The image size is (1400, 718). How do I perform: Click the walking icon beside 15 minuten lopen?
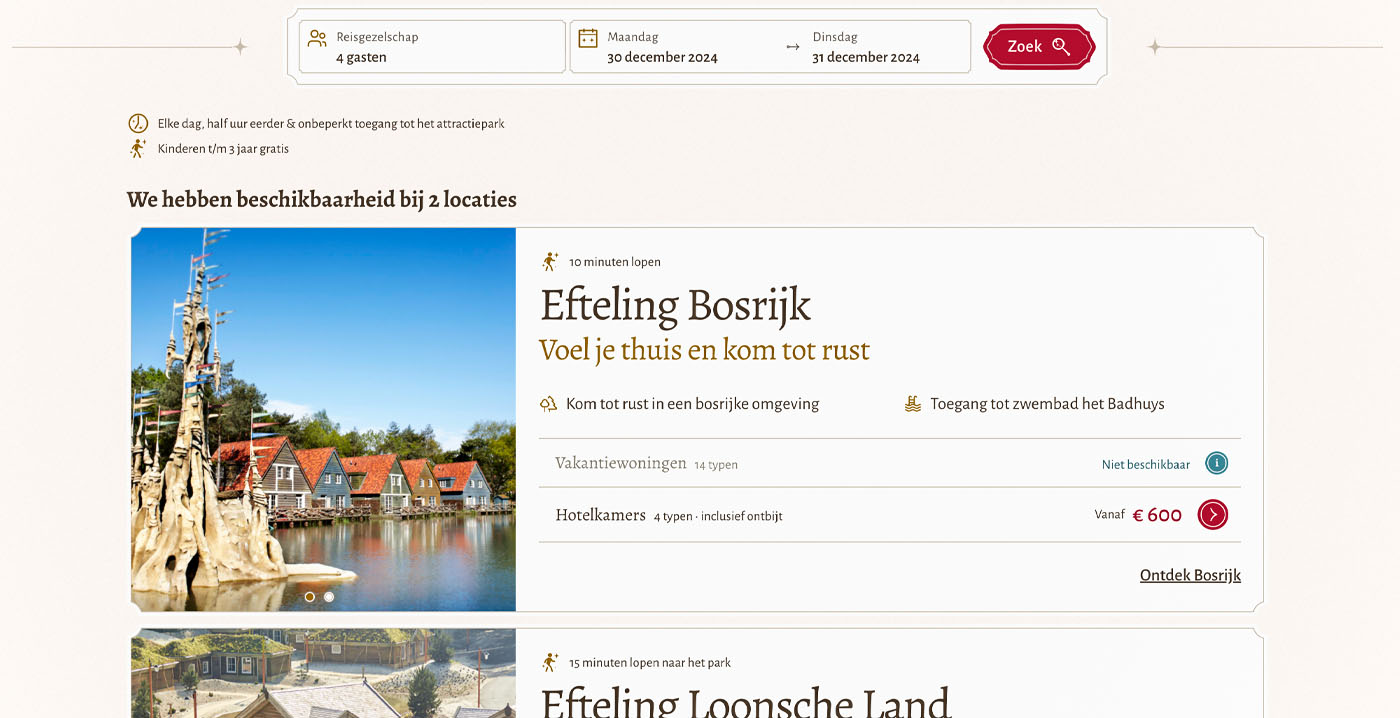(550, 662)
